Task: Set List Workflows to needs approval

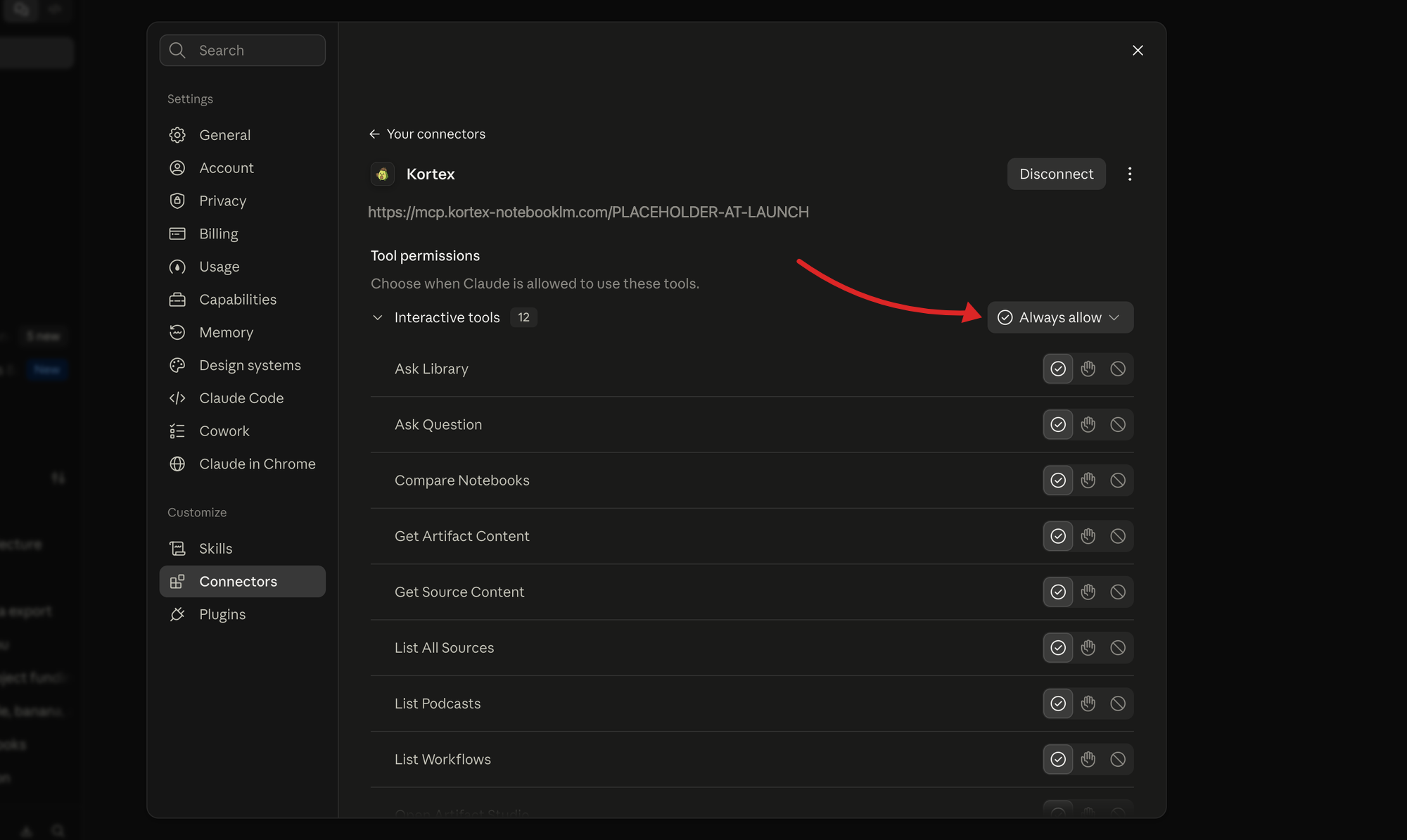Action: [x=1088, y=759]
